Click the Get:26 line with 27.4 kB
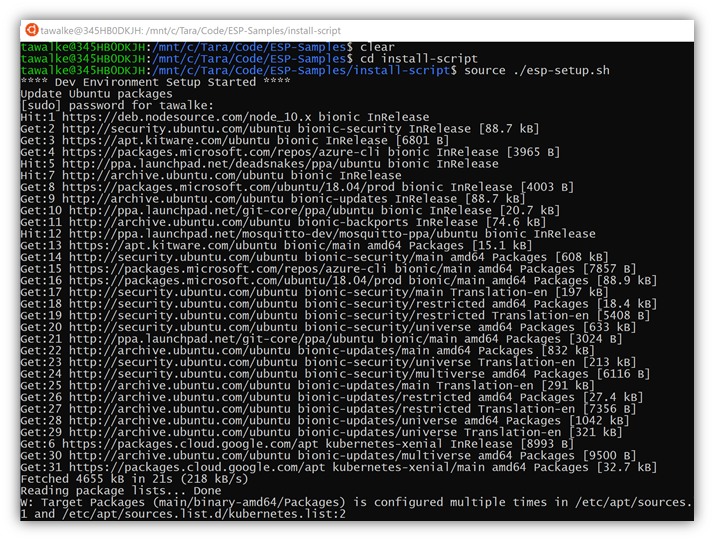Screen dimensions: 714x541 pos(332,398)
